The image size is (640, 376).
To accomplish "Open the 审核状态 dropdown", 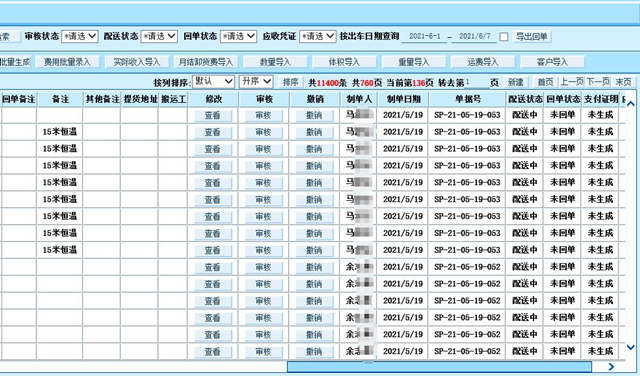I will 80,36.
